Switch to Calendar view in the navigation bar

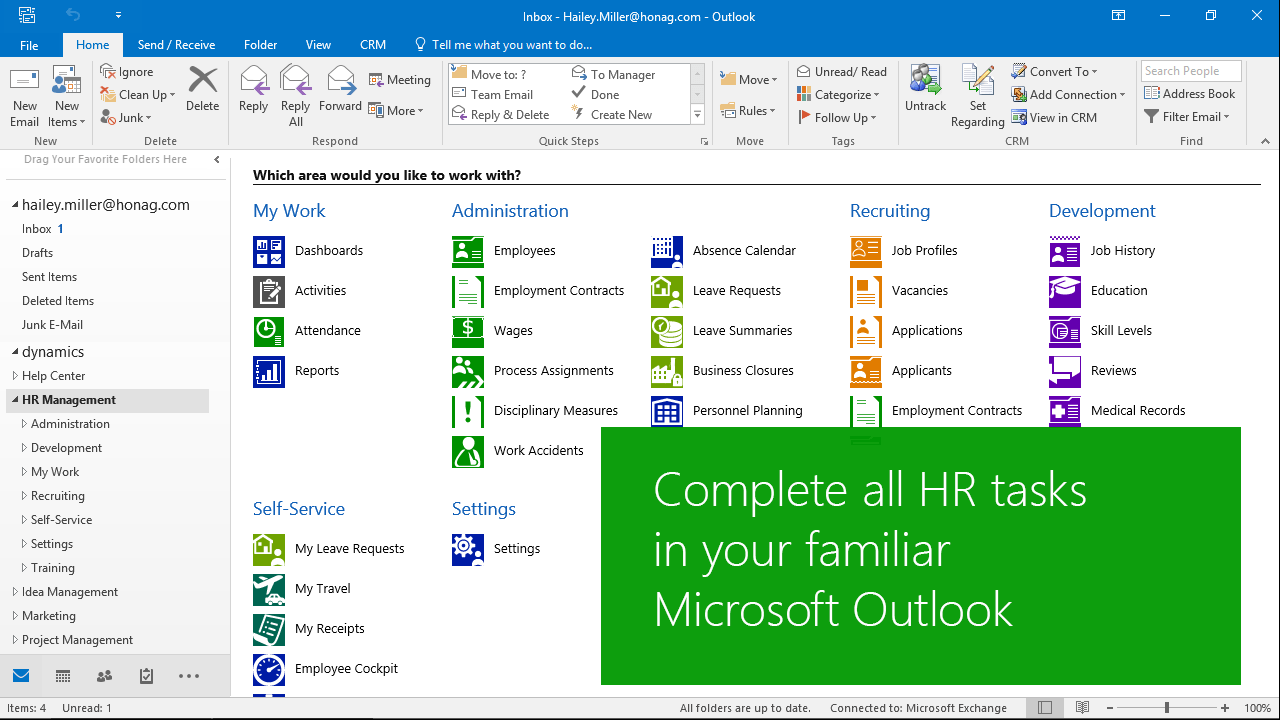[x=62, y=676]
